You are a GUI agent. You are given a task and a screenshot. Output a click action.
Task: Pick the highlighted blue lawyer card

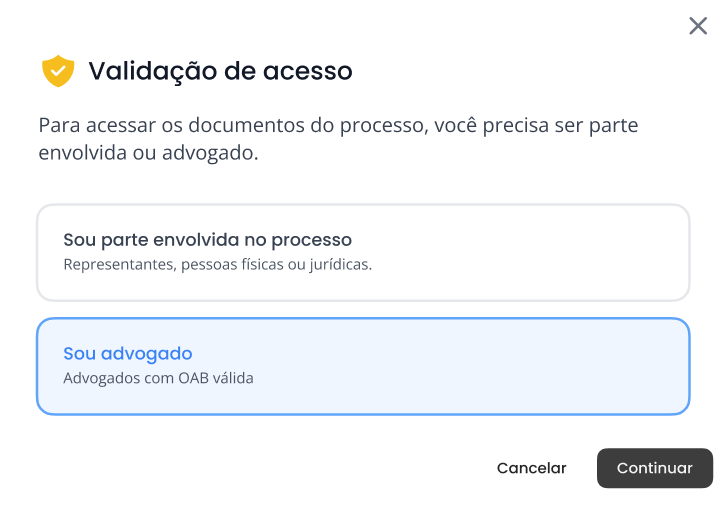363,366
